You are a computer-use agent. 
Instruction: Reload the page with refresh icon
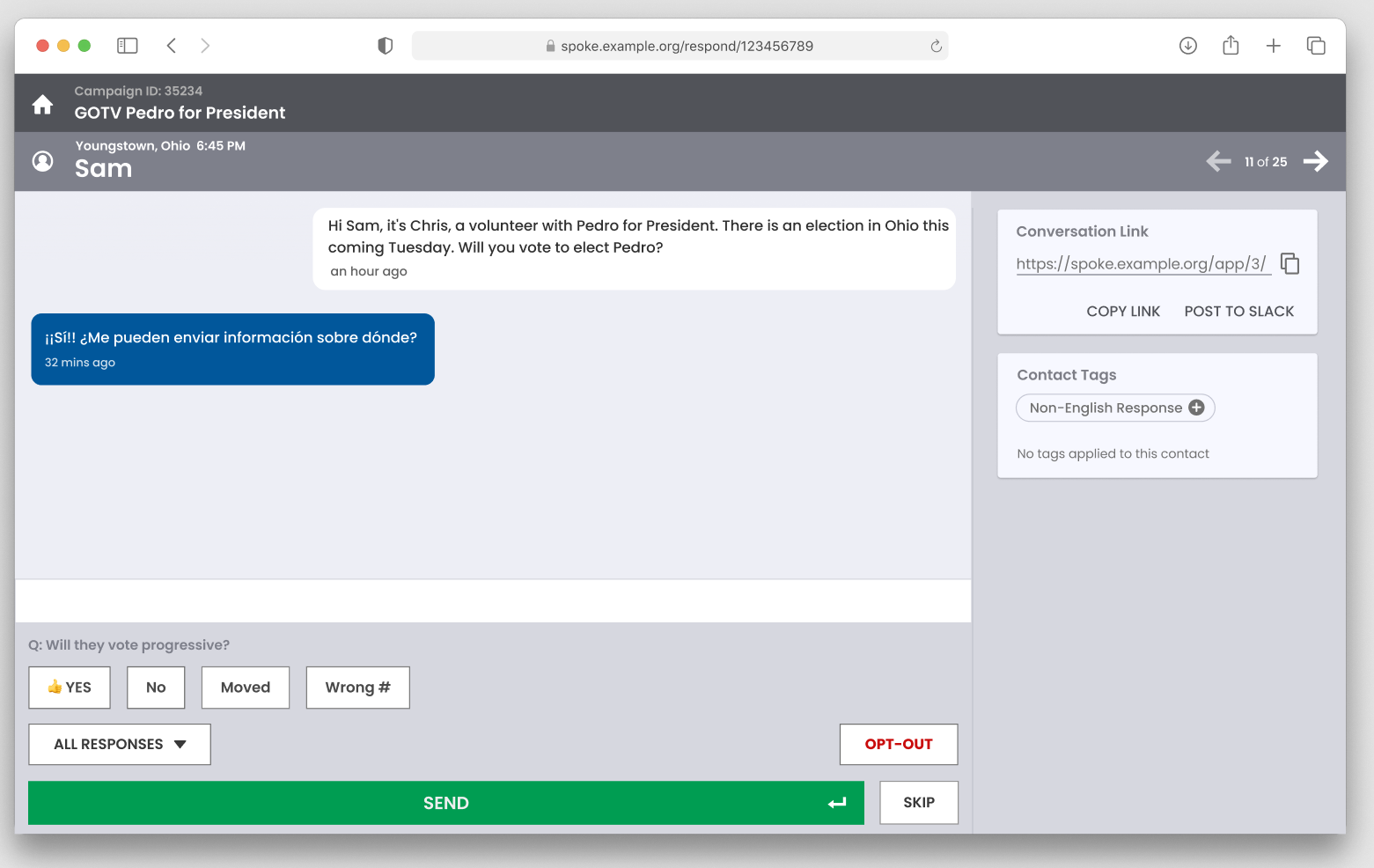coord(936,46)
